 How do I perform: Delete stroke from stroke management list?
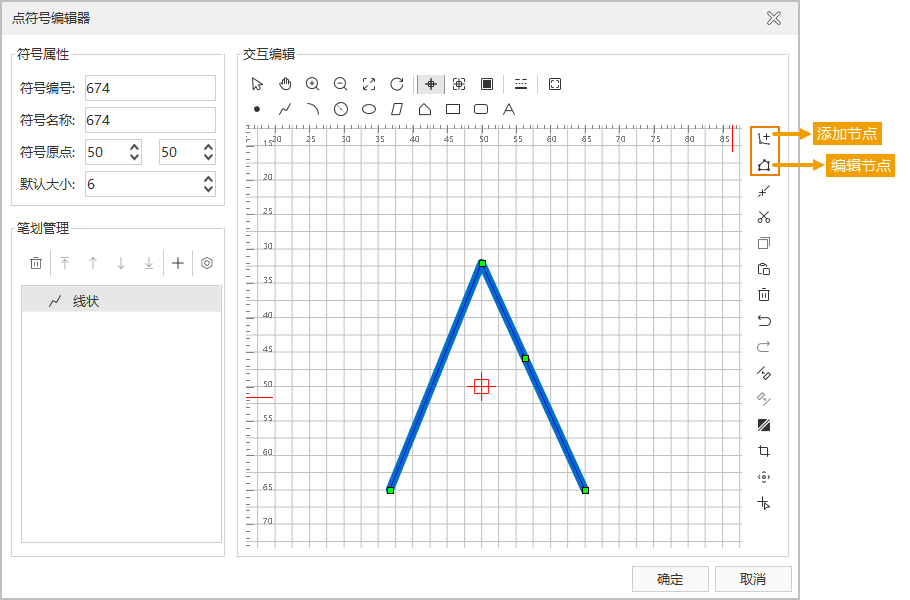pyautogui.click(x=36, y=263)
